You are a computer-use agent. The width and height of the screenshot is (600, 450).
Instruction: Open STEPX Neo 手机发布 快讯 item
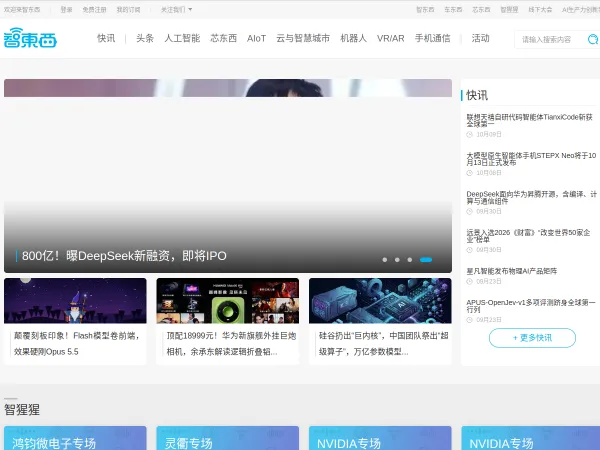(531, 159)
